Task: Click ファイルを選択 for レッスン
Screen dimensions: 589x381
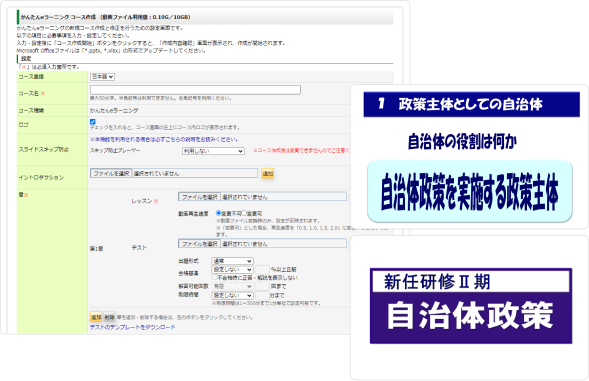Action: coord(199,197)
